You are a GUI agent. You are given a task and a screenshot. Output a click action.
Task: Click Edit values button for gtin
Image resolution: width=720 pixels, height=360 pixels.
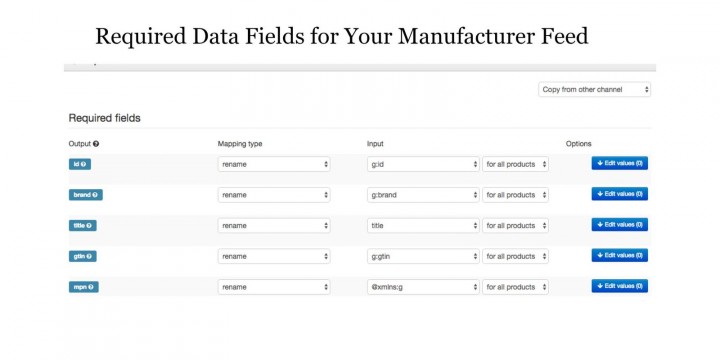pos(619,255)
